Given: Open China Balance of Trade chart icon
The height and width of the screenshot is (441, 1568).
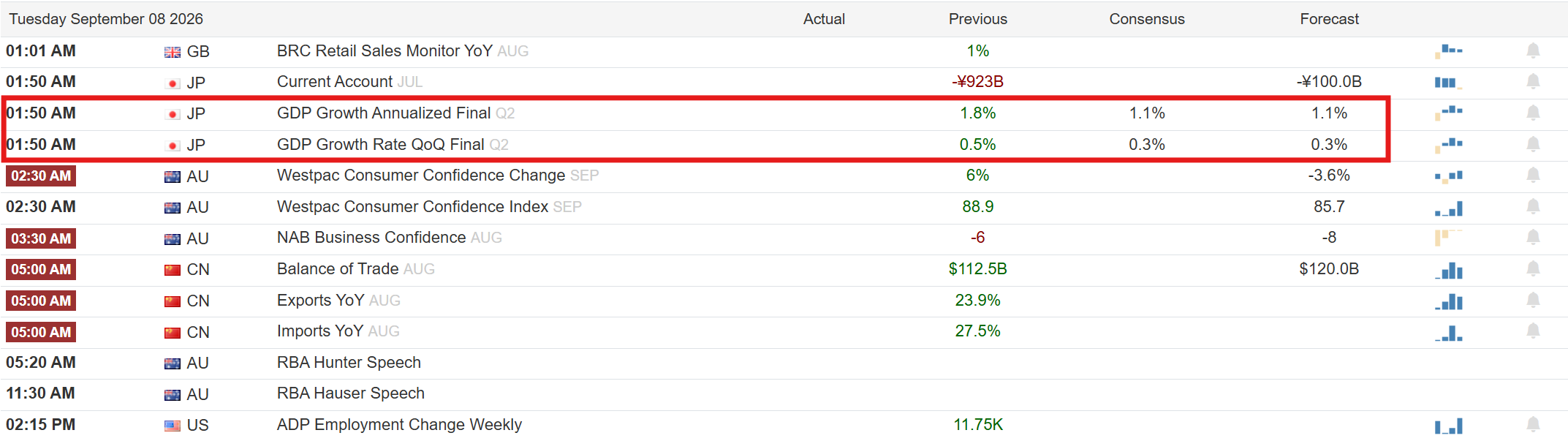Looking at the screenshot, I should pos(1448,270).
